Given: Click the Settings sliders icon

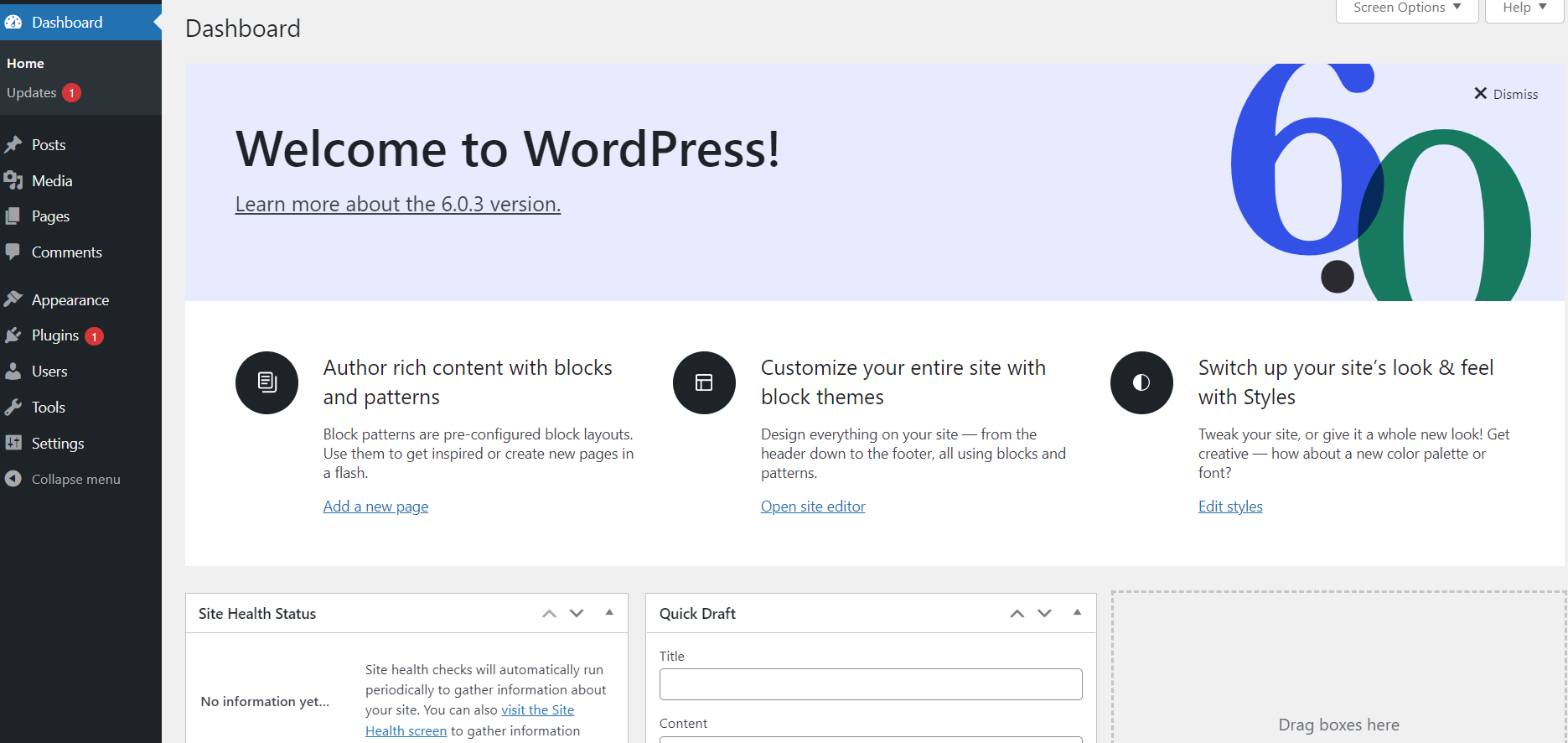Looking at the screenshot, I should (x=13, y=443).
